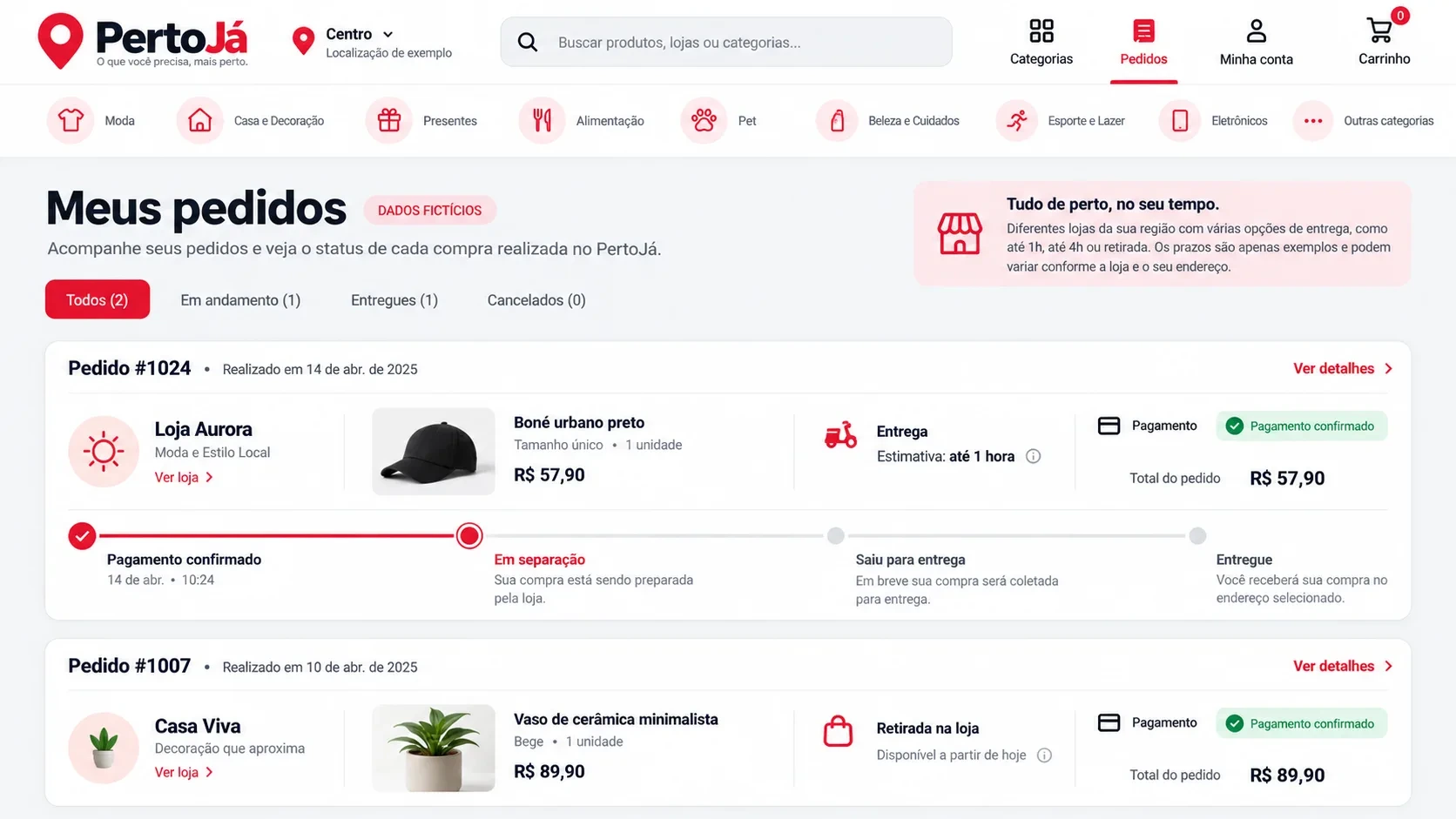Viewport: 1456px width, 819px height.
Task: Focus the Buscar produtos search field
Action: [726, 42]
